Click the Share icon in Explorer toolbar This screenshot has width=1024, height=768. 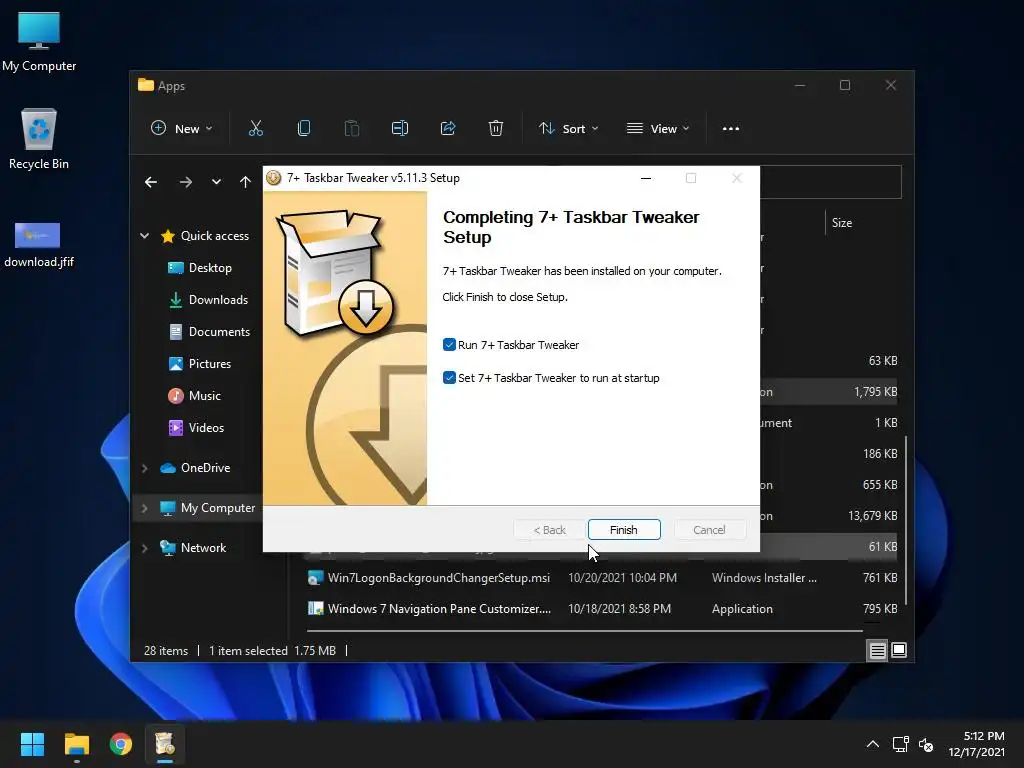[448, 129]
